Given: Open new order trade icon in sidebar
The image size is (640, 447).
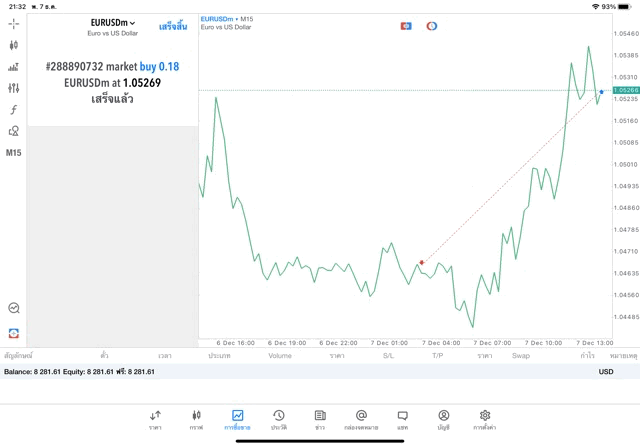Looking at the screenshot, I should tap(13, 333).
